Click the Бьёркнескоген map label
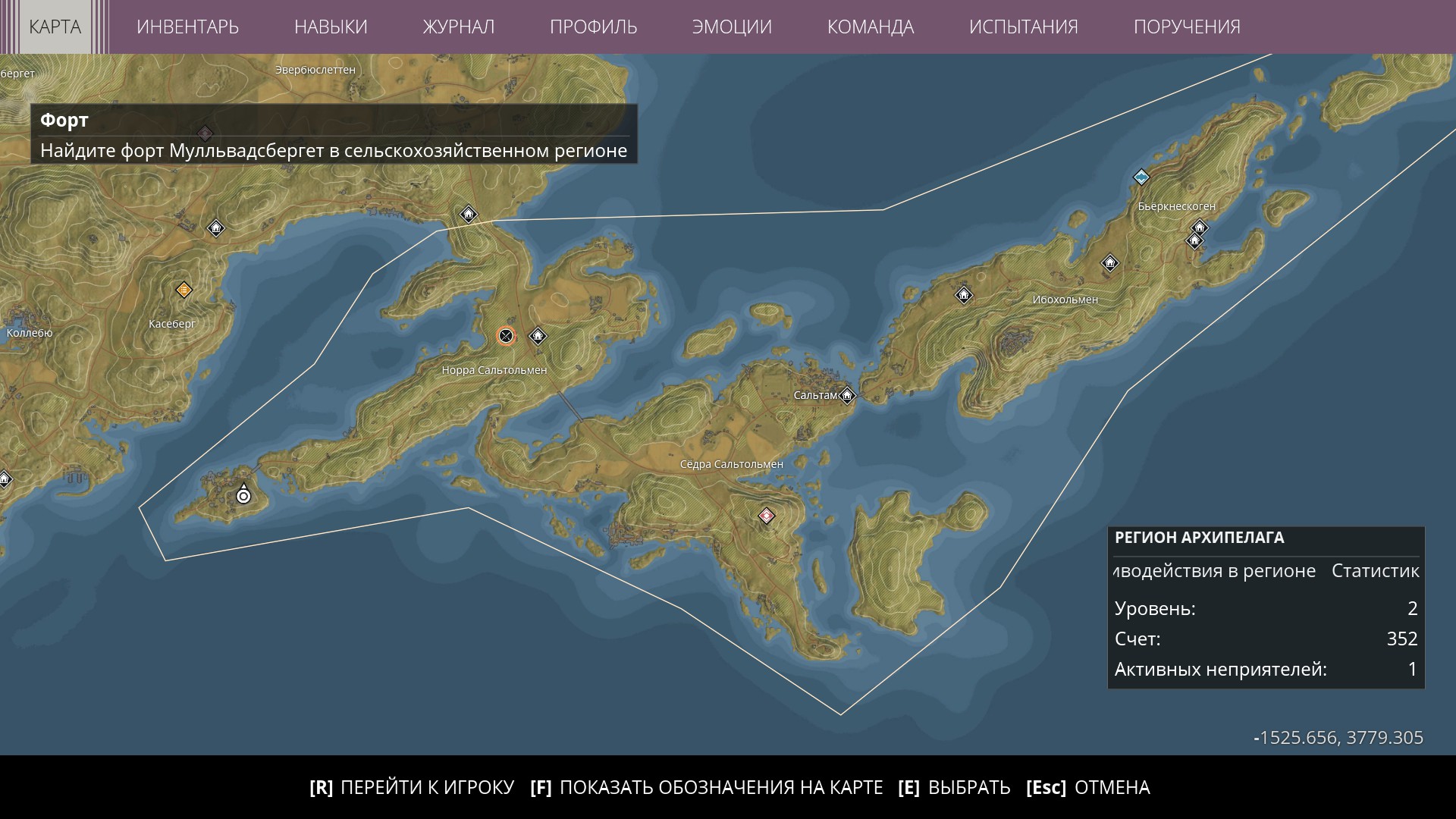The width and height of the screenshot is (1456, 819). [x=1177, y=206]
